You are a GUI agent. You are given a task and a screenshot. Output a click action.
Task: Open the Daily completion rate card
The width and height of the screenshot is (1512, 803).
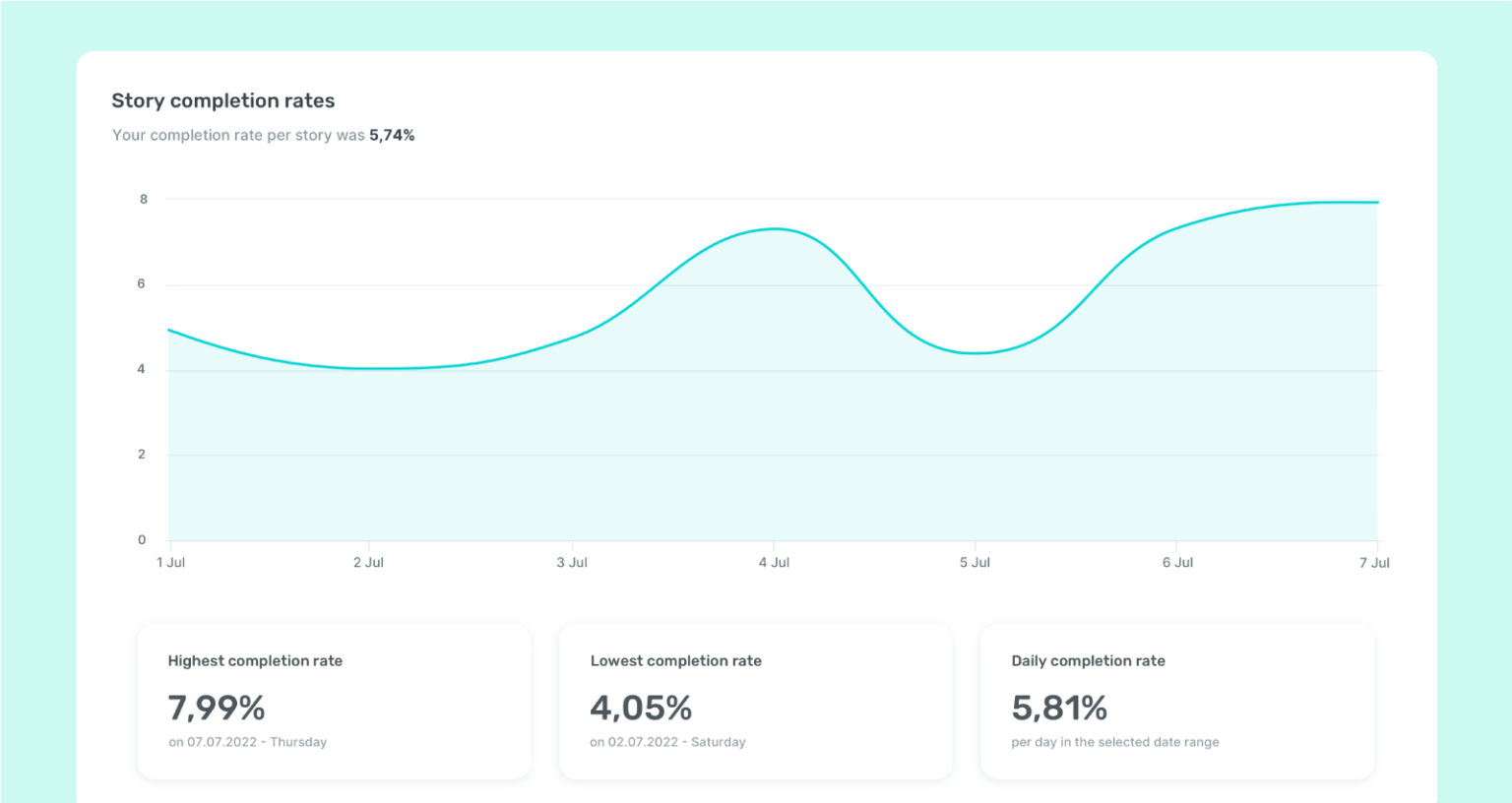click(1177, 701)
